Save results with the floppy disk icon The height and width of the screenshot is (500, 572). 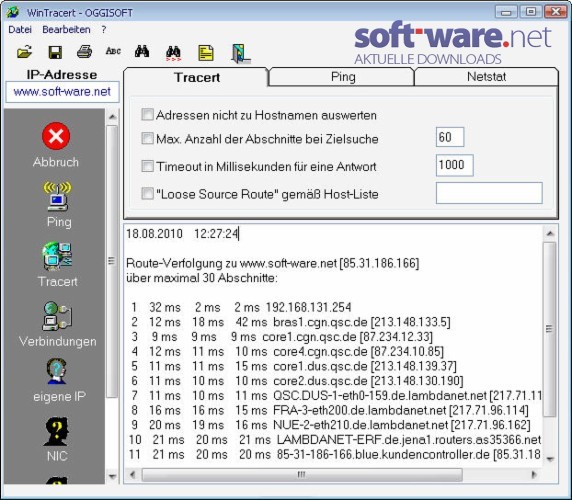(55, 52)
